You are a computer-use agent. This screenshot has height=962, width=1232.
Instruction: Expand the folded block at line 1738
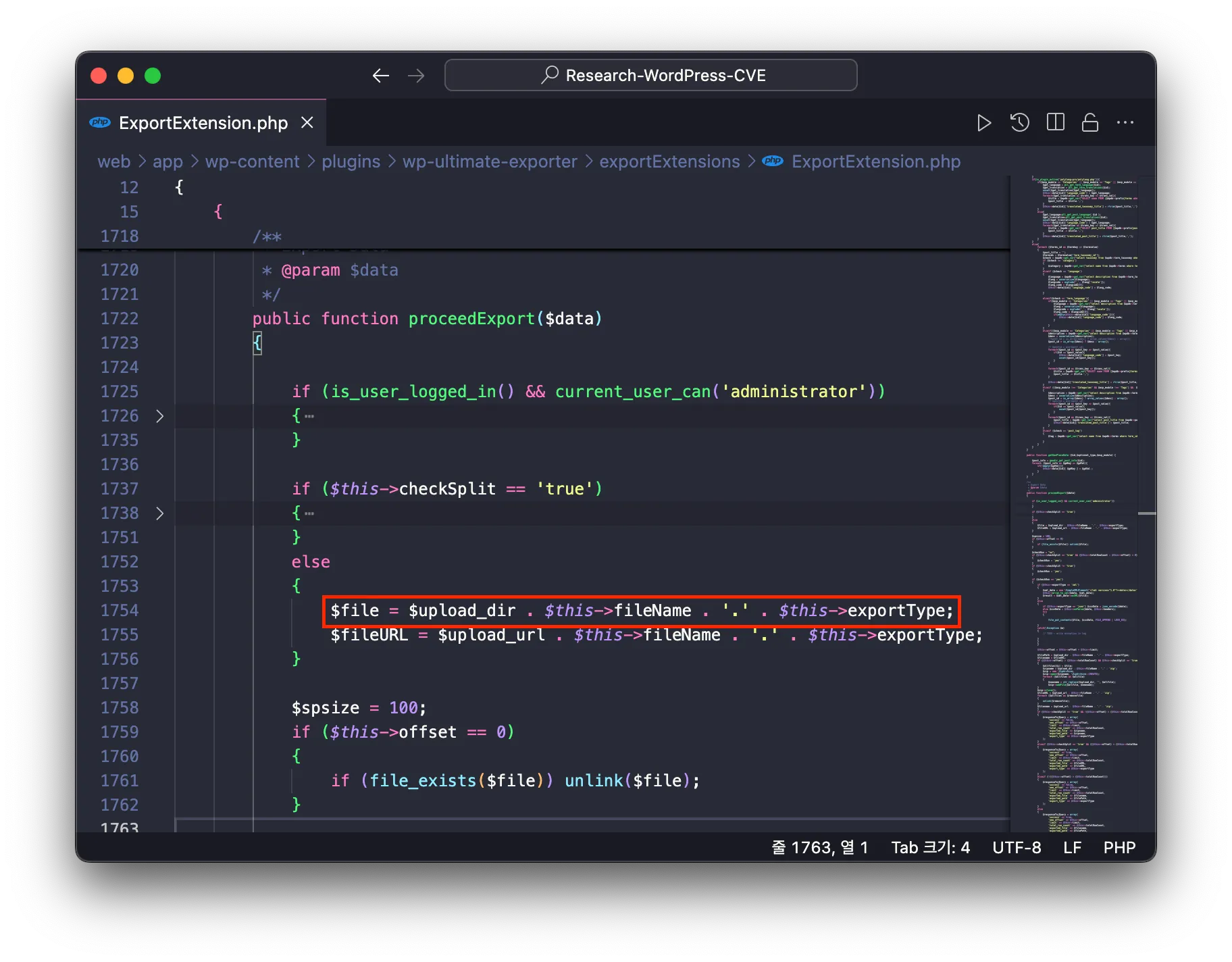click(159, 513)
